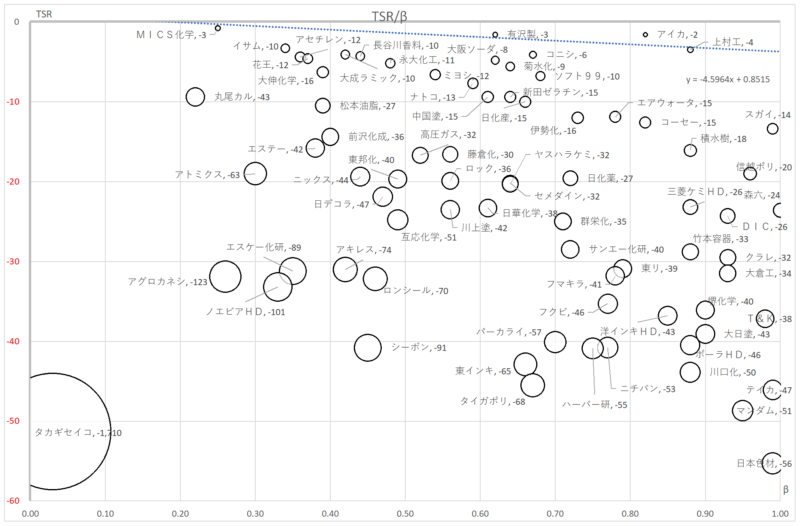The height and width of the screenshot is (526, 800).
Task: Click the 長谷川香料, -10 label
Action: (406, 45)
